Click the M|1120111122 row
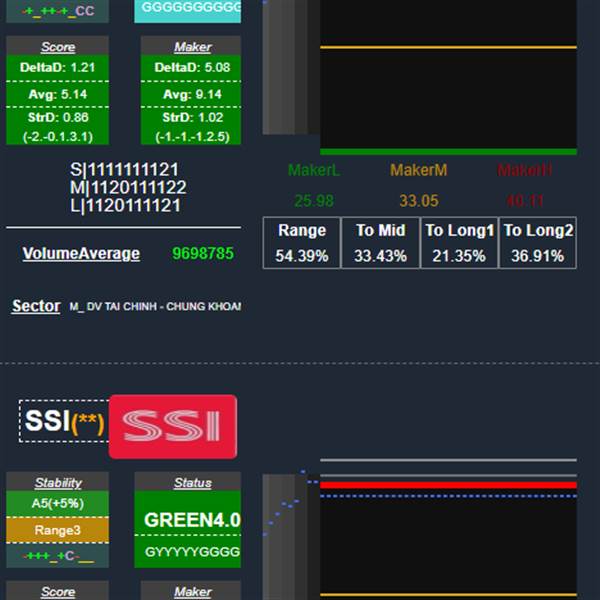Viewport: 600px width, 600px height. (128, 188)
